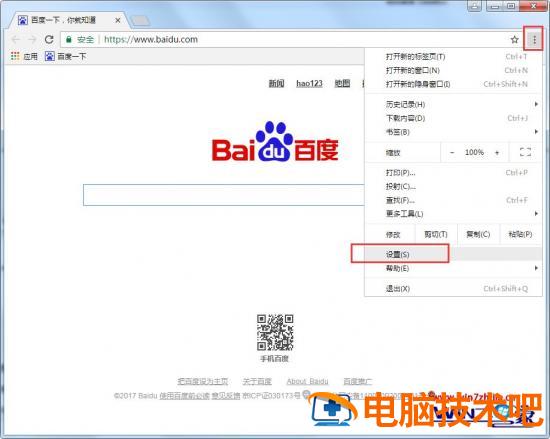Click the green secure lock icon
The width and height of the screenshot is (550, 439).
point(69,39)
